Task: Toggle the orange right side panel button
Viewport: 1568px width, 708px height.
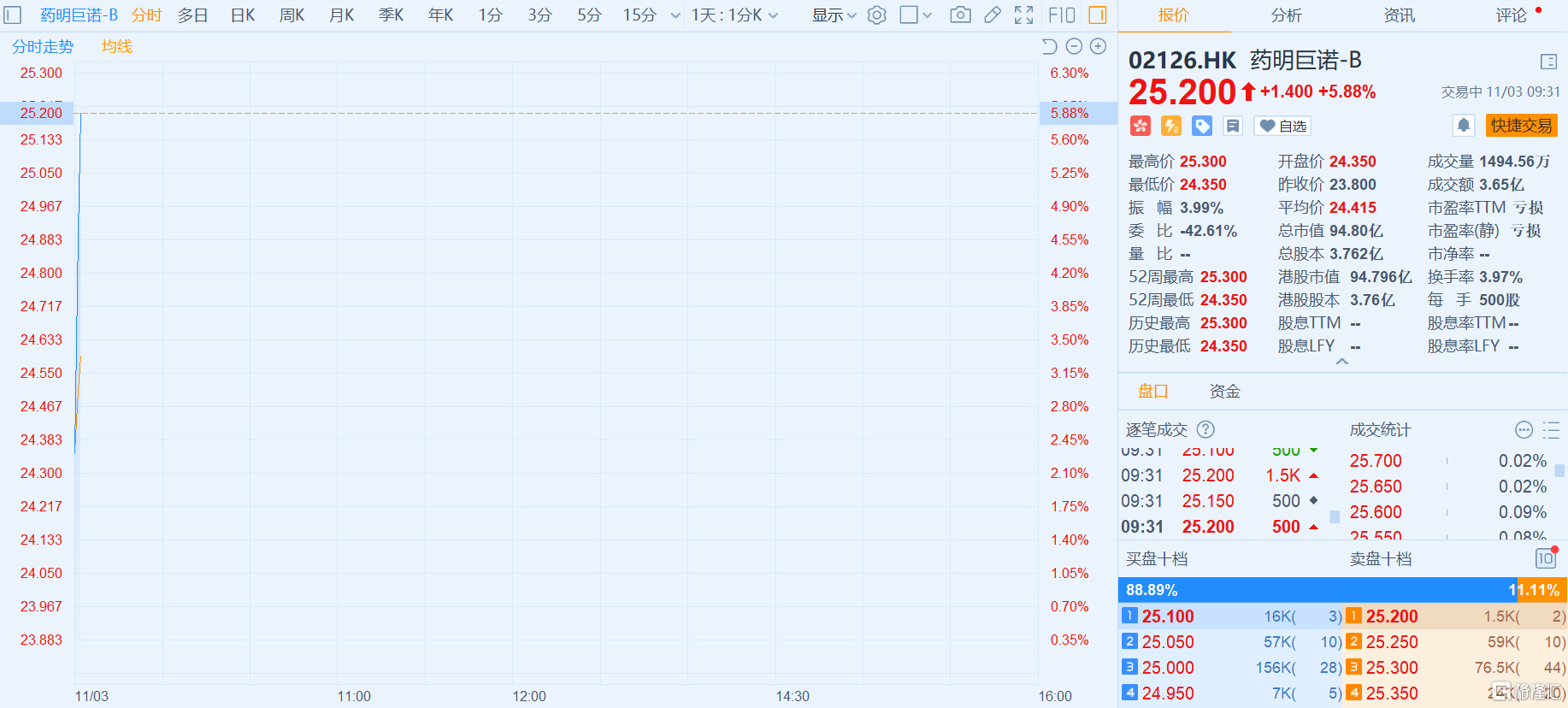Action: 1098,15
